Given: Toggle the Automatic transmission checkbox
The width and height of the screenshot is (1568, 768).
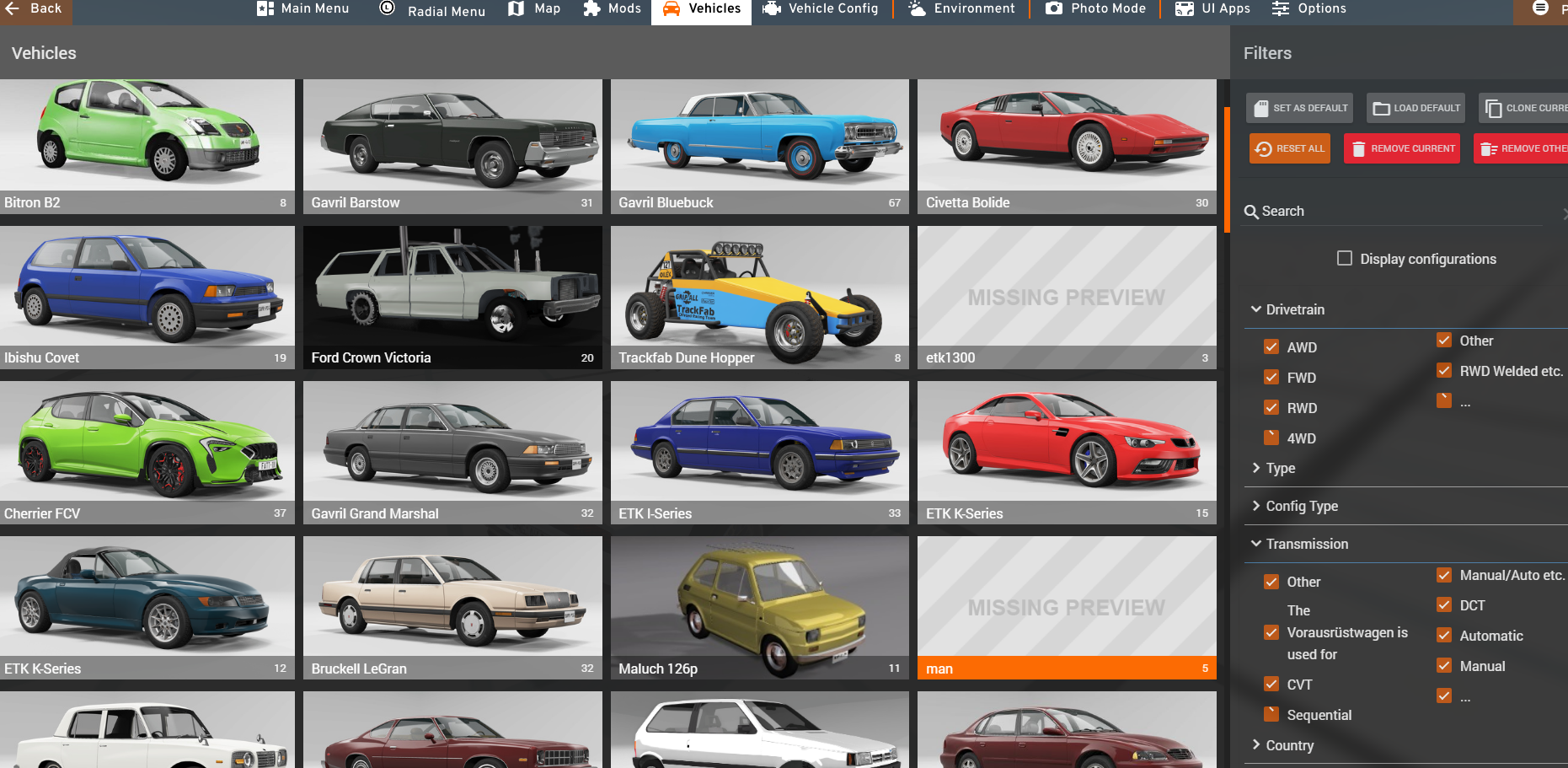Looking at the screenshot, I should [1444, 635].
